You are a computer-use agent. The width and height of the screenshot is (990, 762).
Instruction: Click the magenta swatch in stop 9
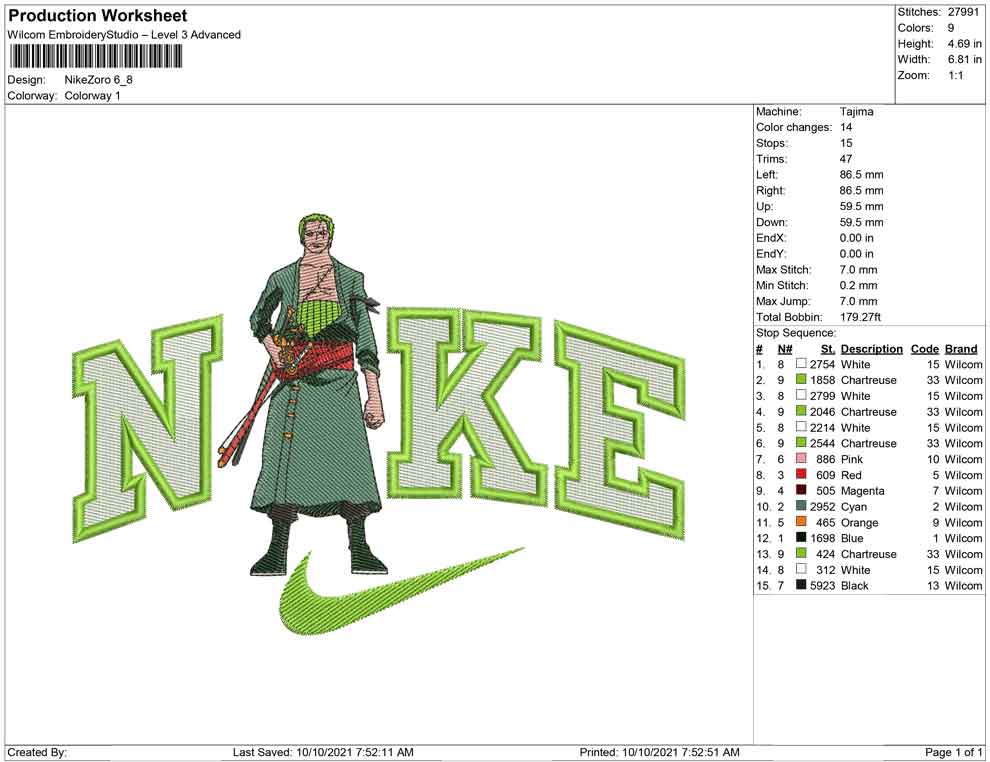(x=801, y=490)
